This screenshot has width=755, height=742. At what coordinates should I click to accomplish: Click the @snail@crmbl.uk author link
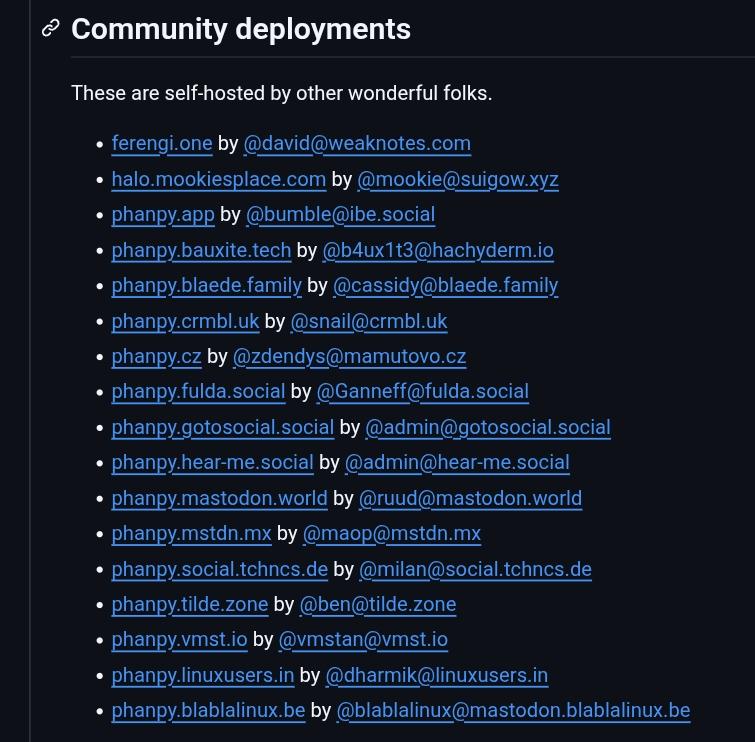(x=368, y=321)
